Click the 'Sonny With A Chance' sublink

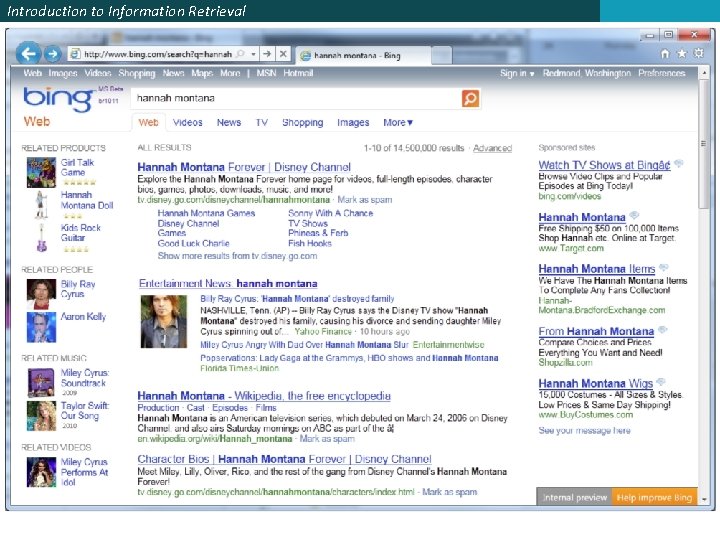coord(331,213)
